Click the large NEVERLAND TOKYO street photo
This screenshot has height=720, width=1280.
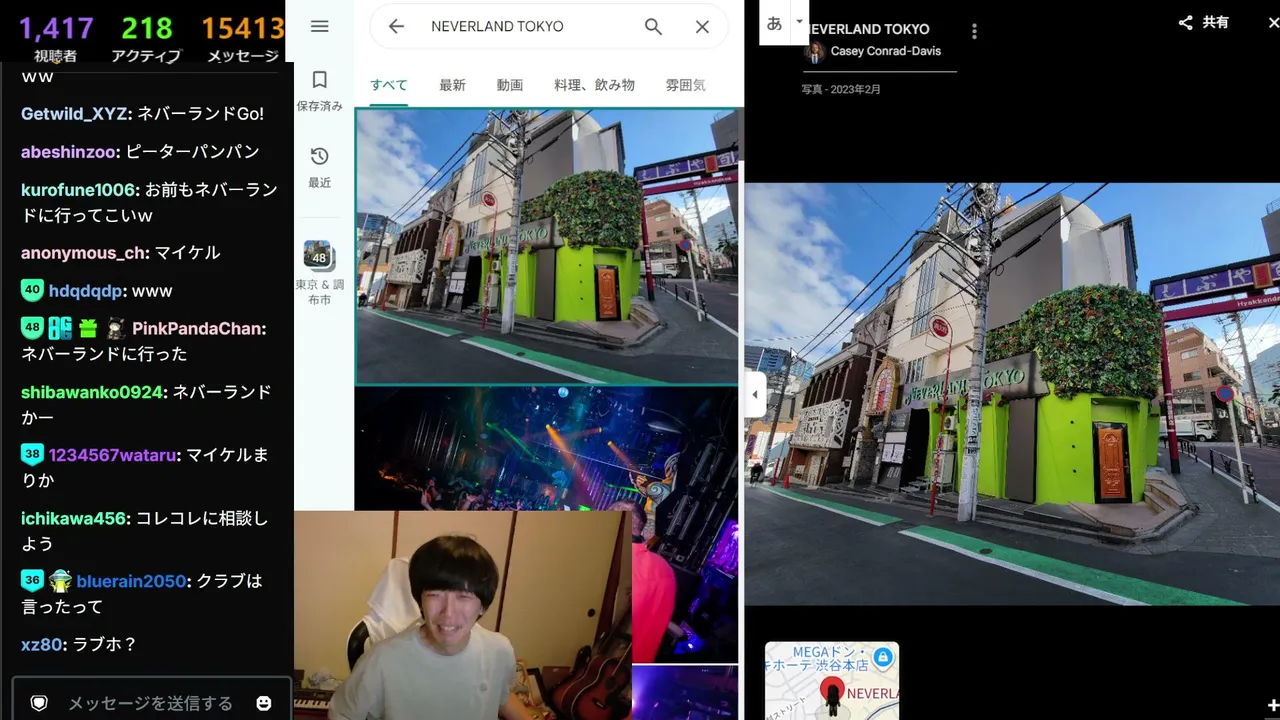tap(1012, 393)
